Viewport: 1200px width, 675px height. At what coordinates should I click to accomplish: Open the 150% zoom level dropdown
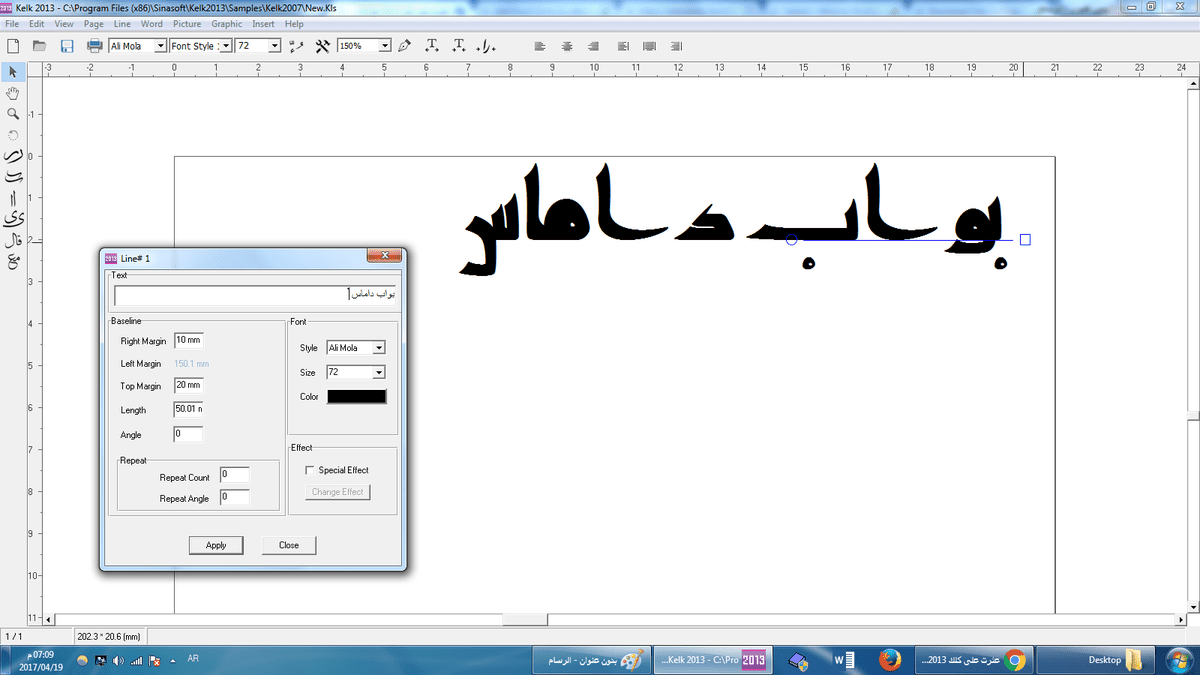pos(384,46)
